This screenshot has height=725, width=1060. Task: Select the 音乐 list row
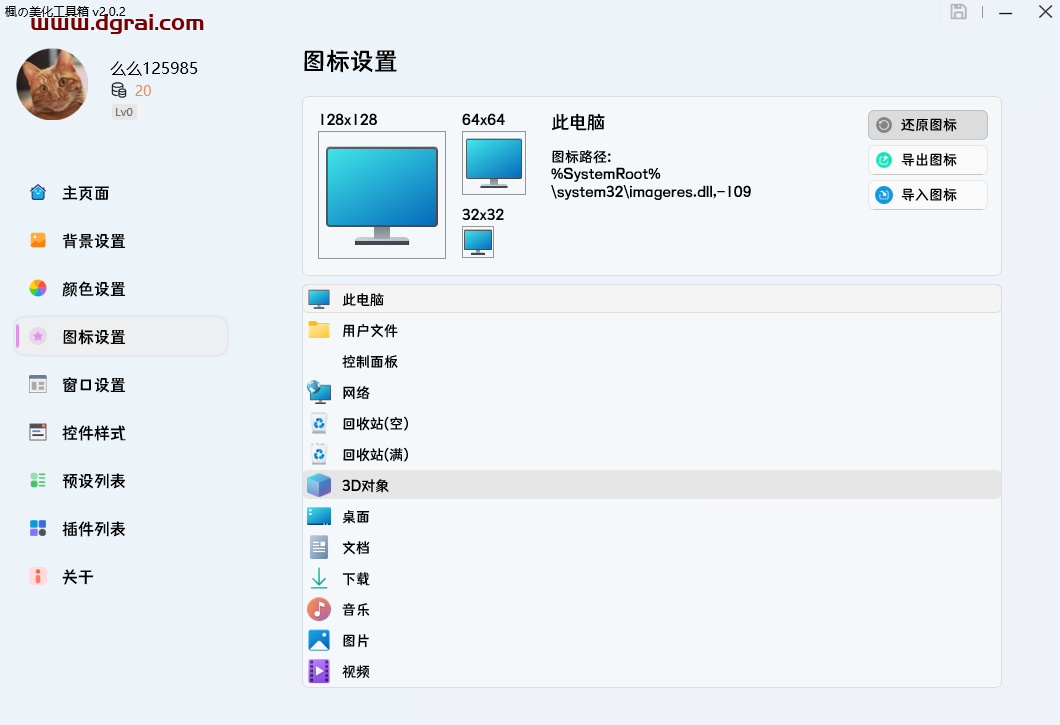coord(652,610)
